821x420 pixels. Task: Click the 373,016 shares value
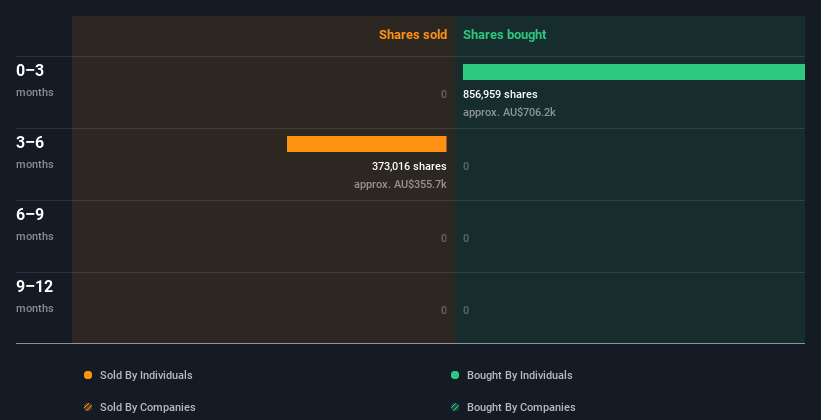click(409, 166)
